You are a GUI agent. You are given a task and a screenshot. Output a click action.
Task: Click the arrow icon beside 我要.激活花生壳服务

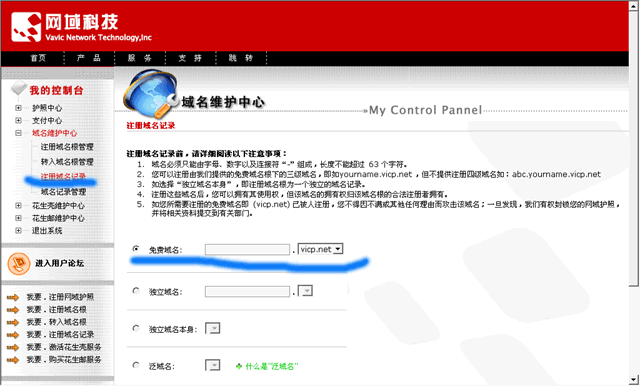(13, 348)
